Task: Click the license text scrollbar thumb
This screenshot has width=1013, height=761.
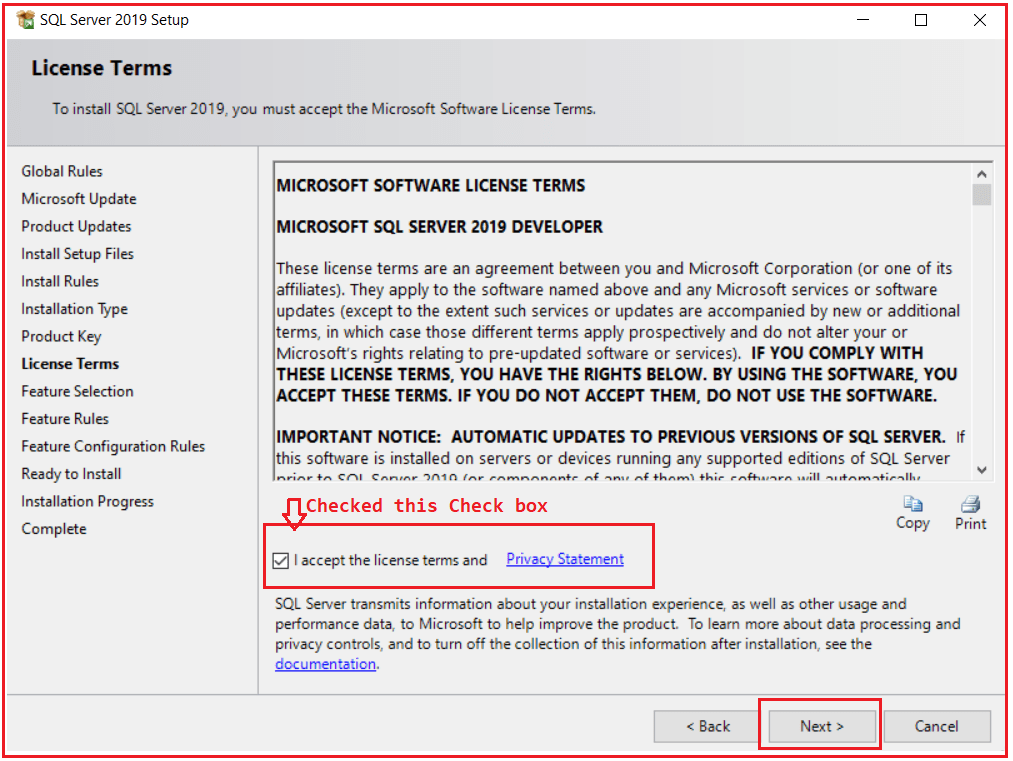Action: point(981,194)
